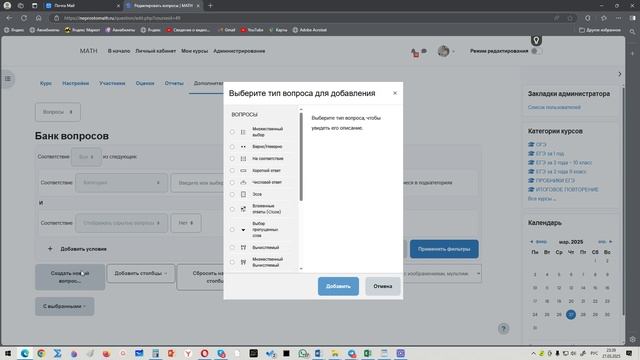Open the Все match-type dropdown
640x360 pixels.
[86, 157]
